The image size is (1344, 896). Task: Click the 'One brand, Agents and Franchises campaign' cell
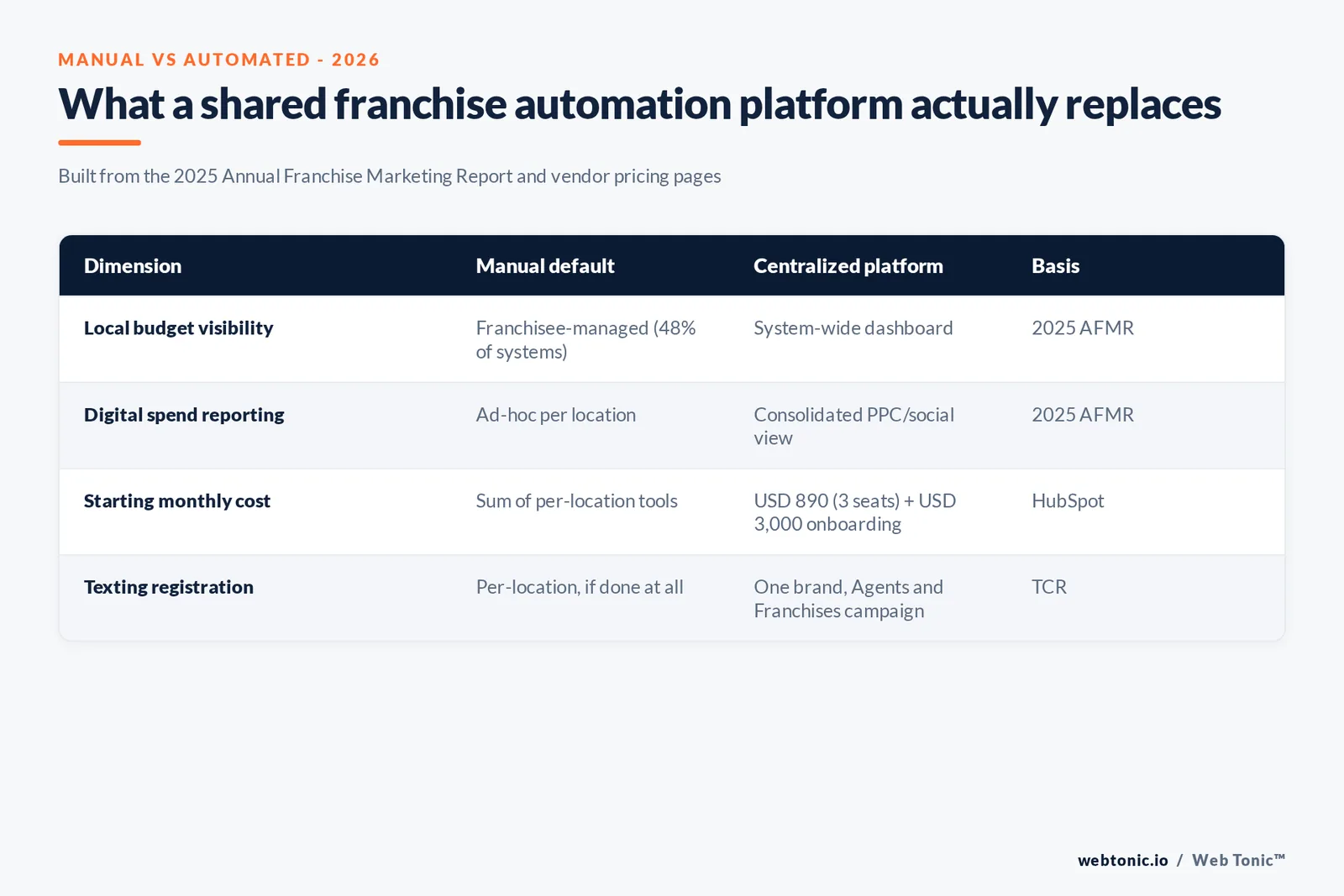848,599
